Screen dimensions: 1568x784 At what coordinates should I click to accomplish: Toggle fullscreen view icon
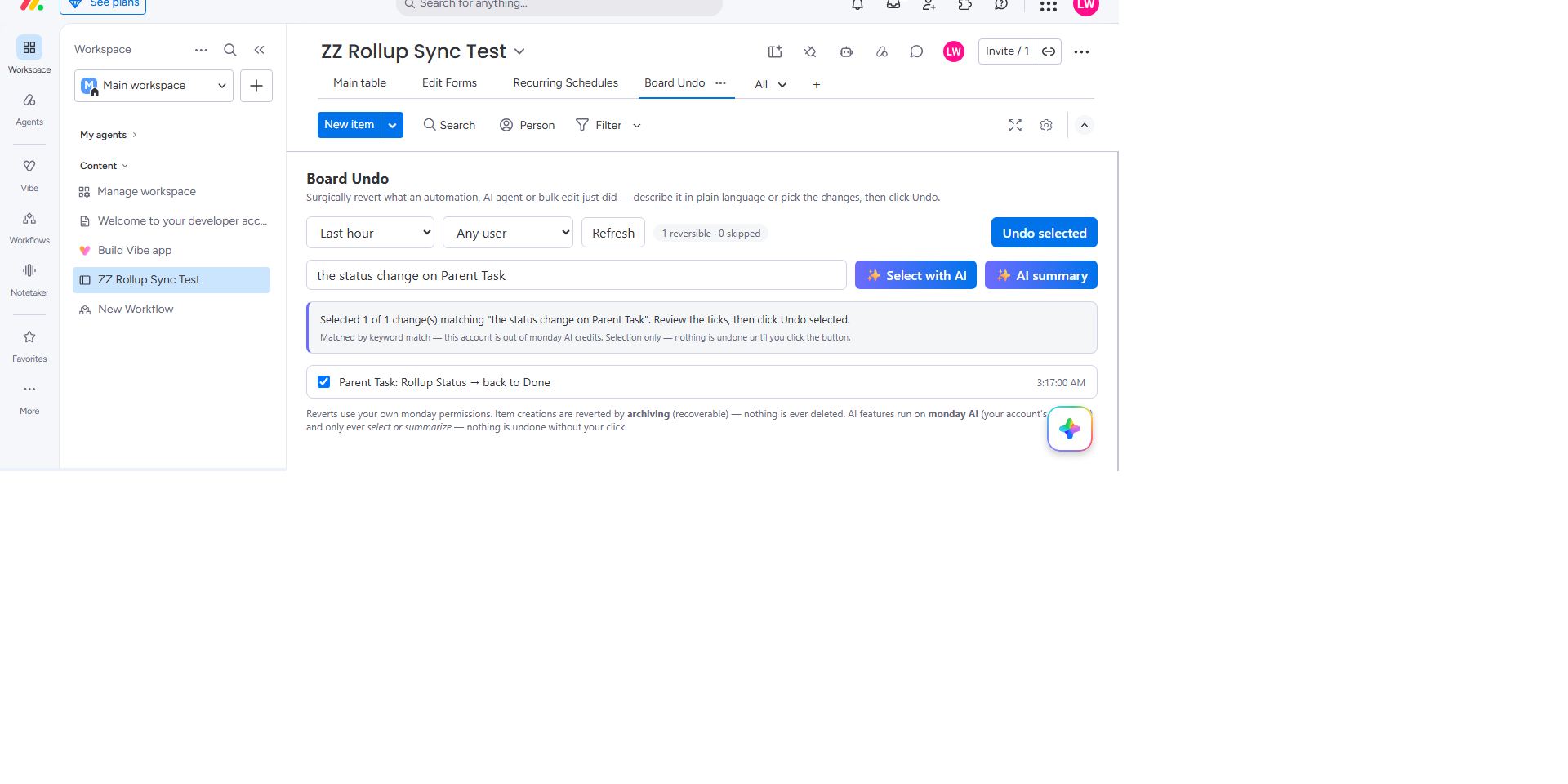click(1015, 125)
